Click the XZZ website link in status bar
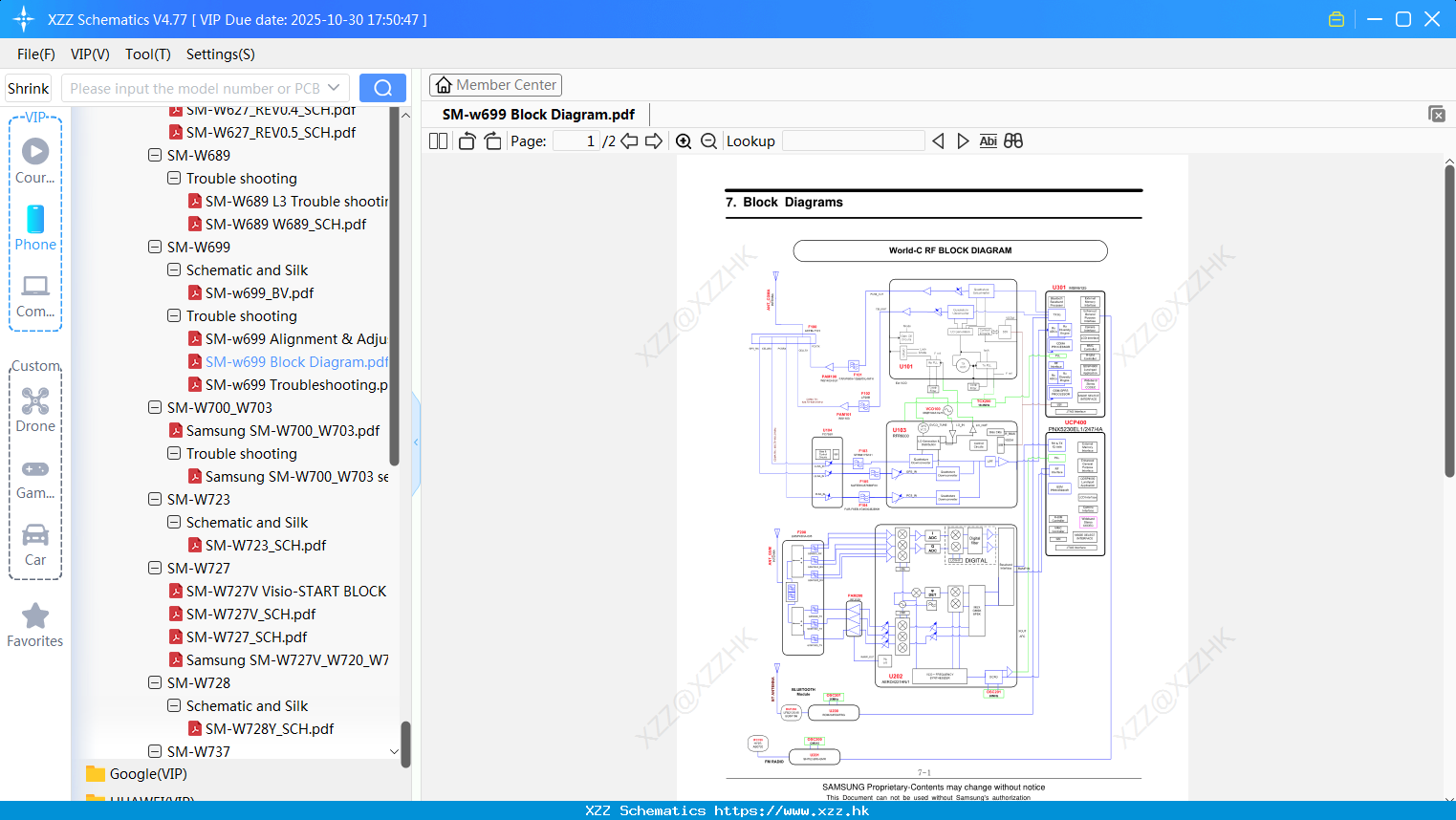1456x820 pixels. 792,810
